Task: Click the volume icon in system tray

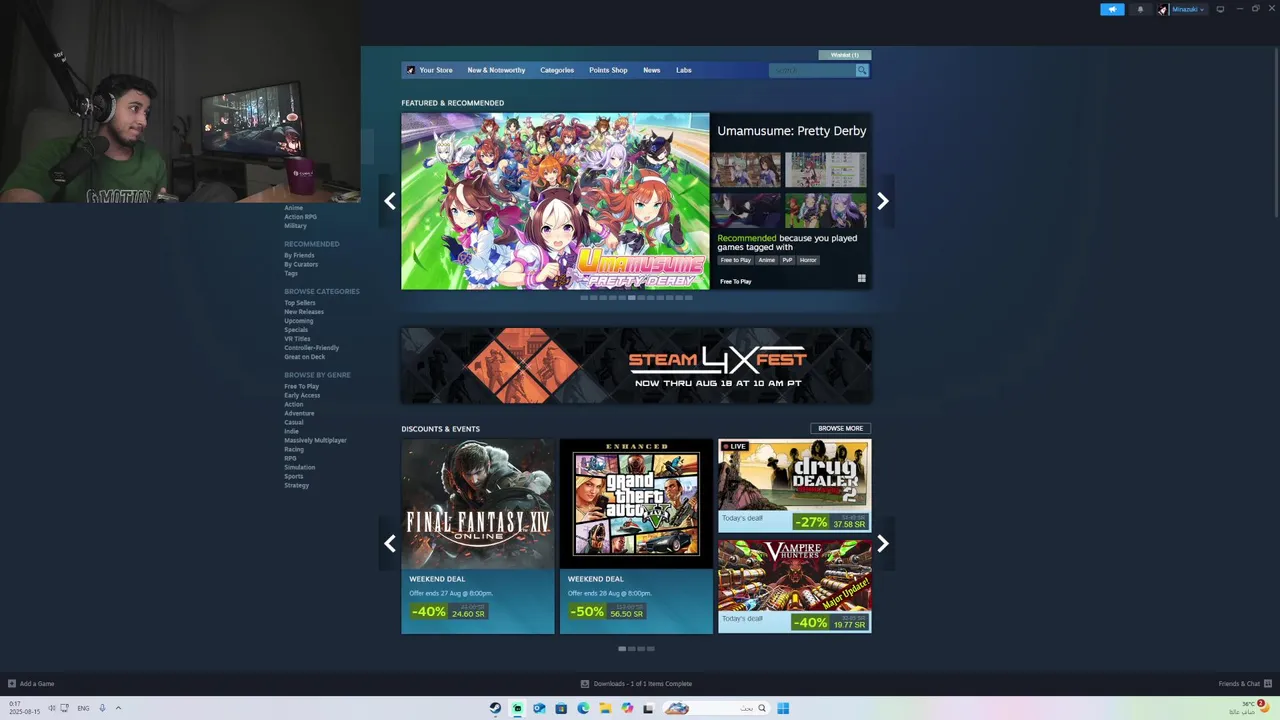Action: [52, 708]
